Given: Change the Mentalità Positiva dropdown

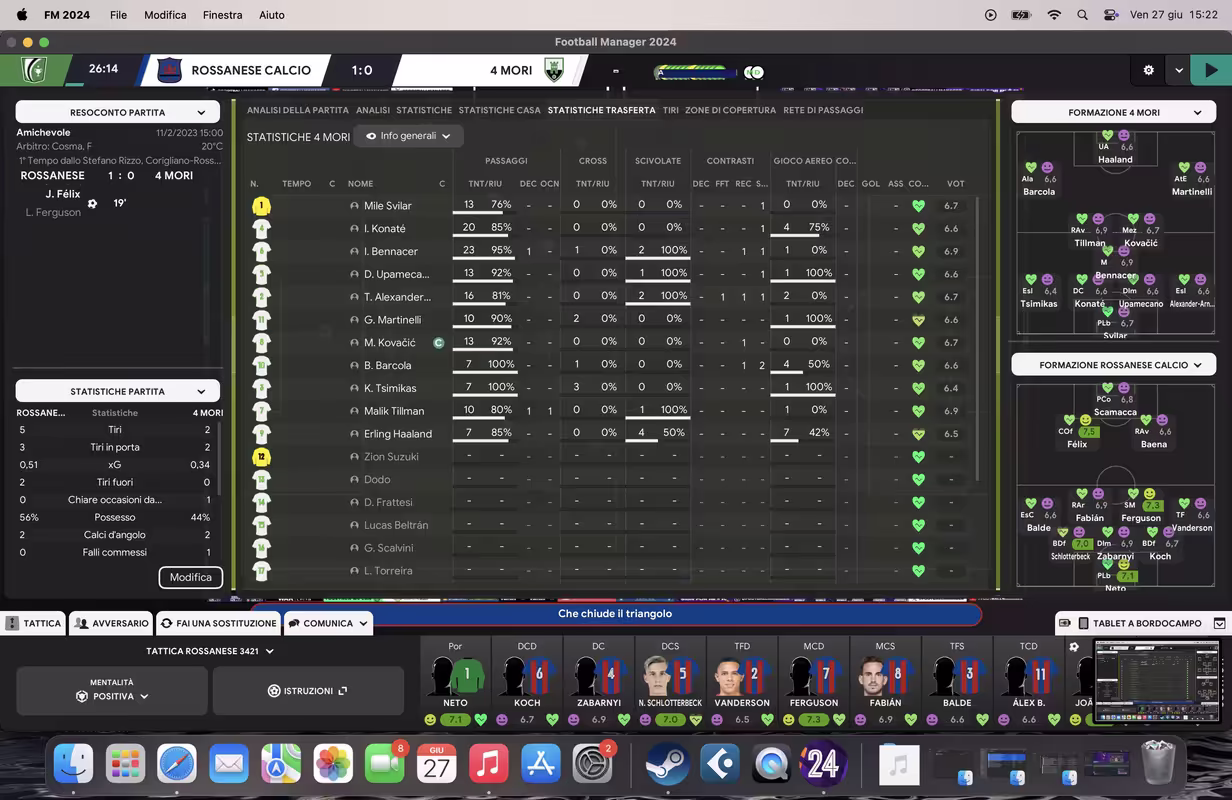Looking at the screenshot, I should [112, 690].
